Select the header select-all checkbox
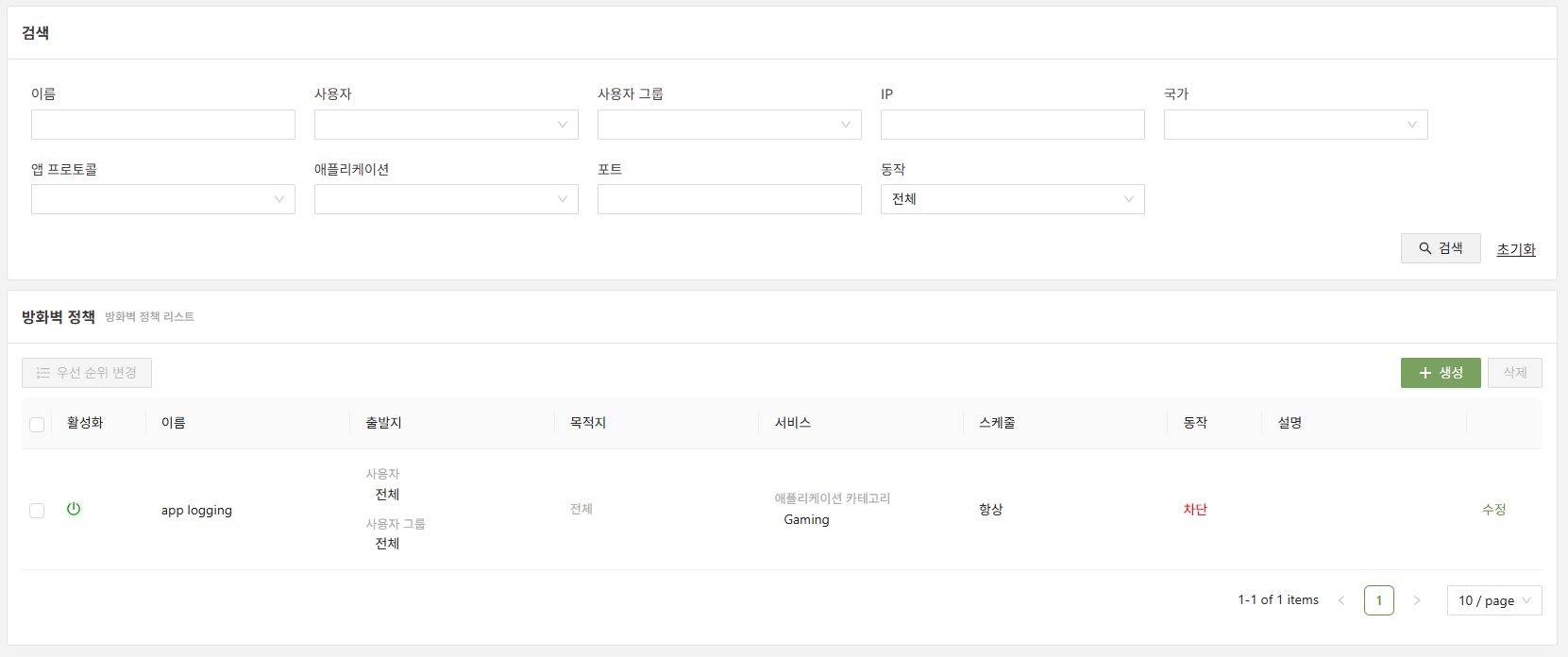 (x=37, y=425)
